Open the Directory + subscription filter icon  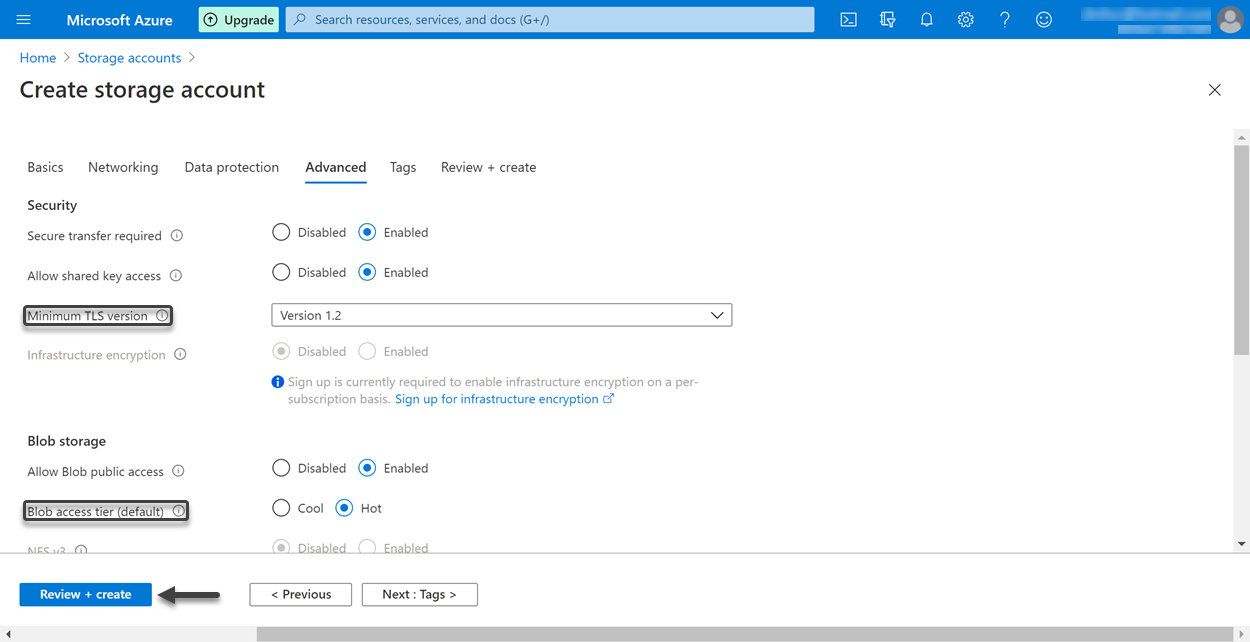(887, 20)
